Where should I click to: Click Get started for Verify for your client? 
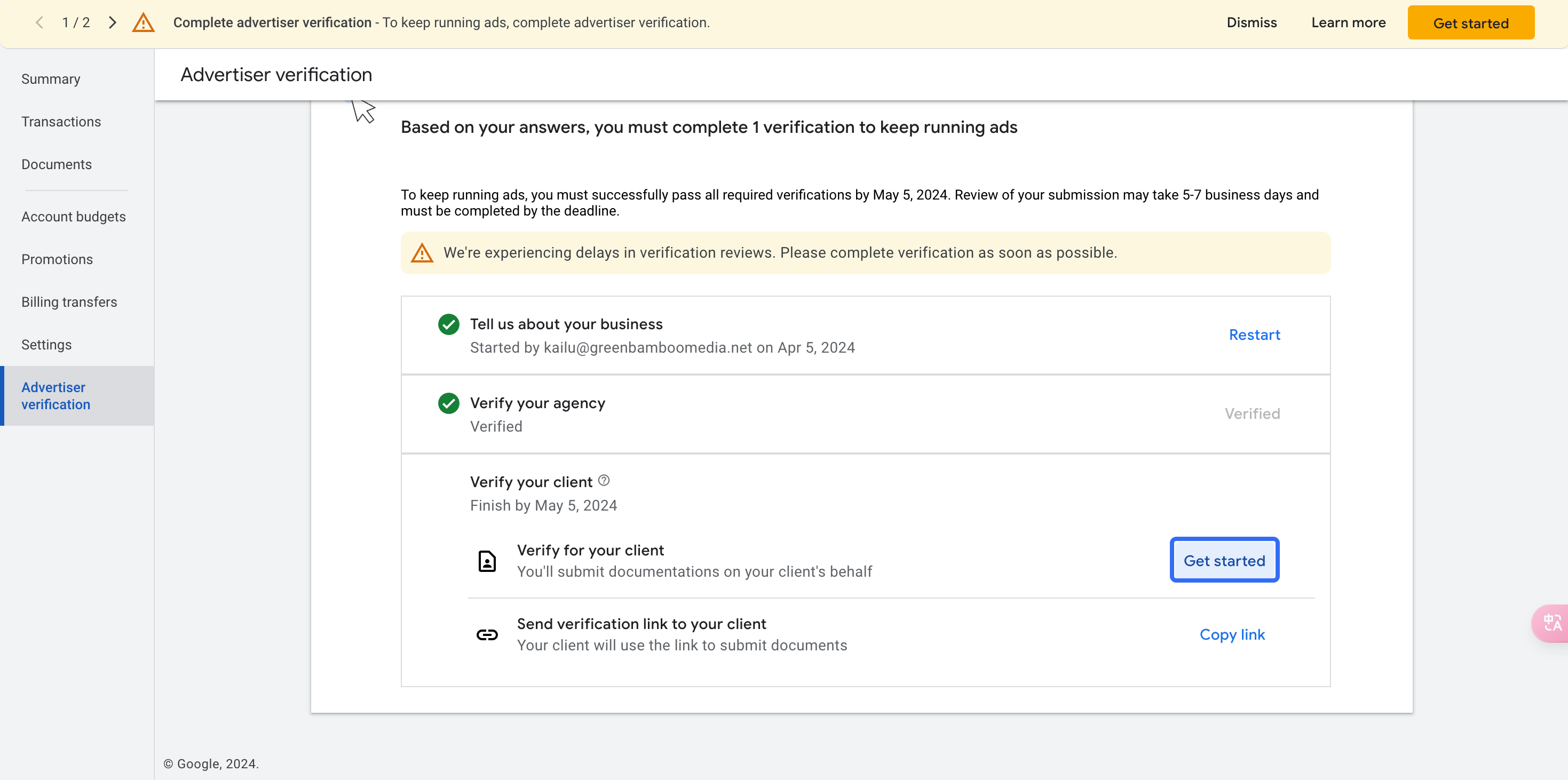tap(1224, 560)
